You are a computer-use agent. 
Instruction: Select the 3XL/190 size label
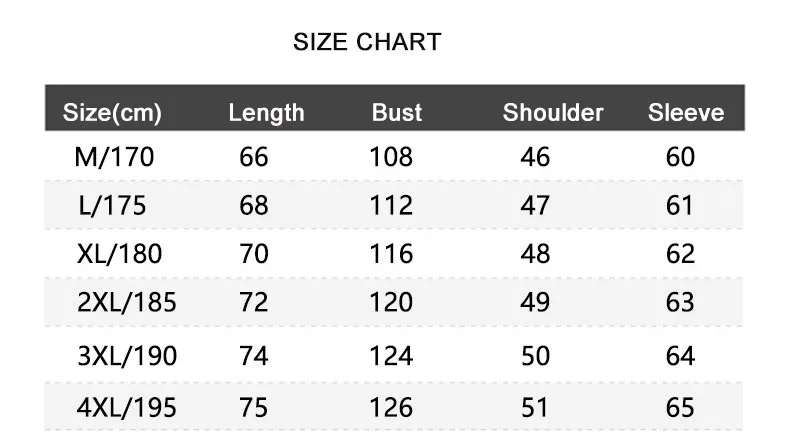pyautogui.click(x=126, y=356)
